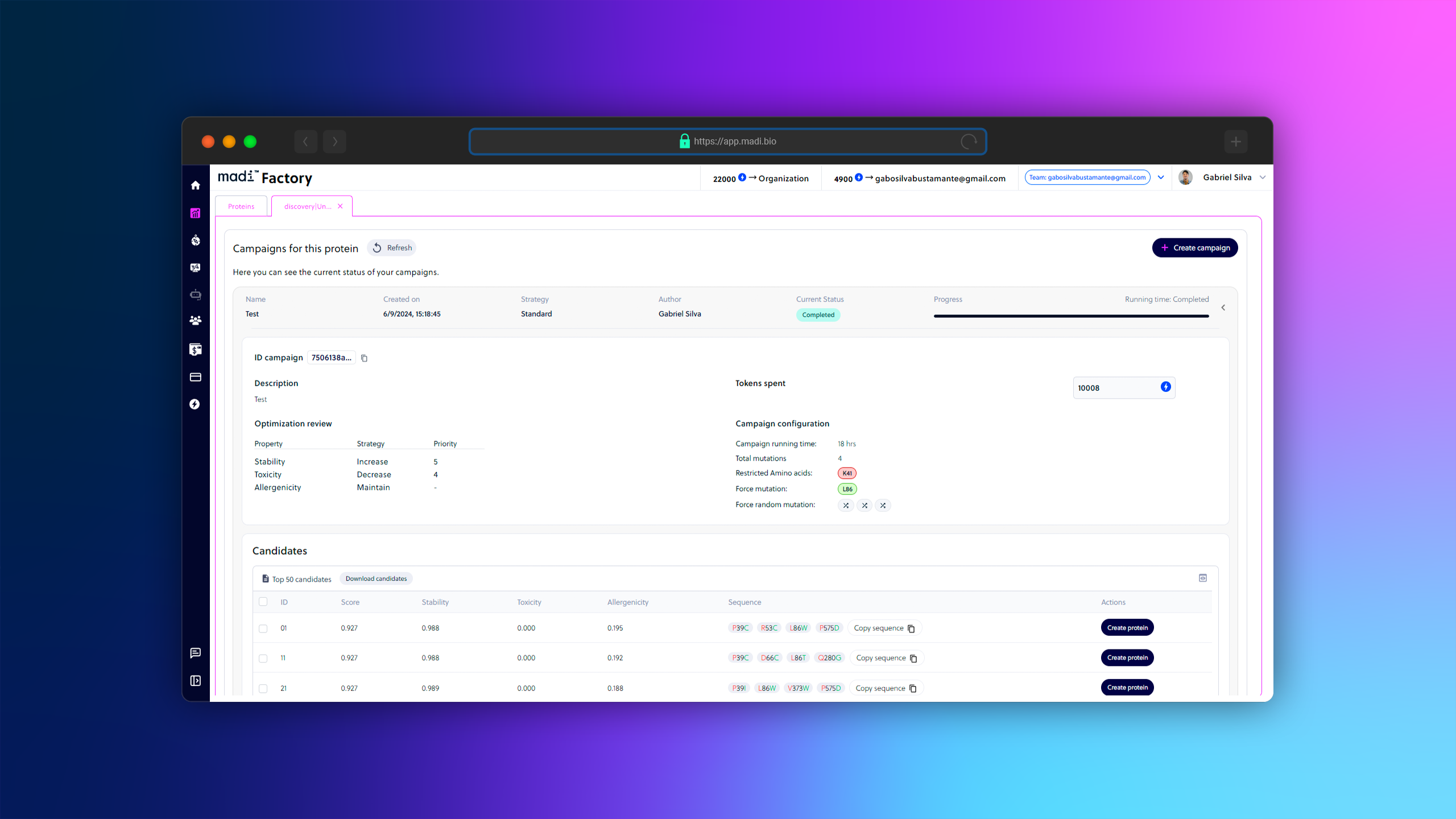The image size is (1456, 819).
Task: Select all candidates header checkbox
Action: point(263,602)
